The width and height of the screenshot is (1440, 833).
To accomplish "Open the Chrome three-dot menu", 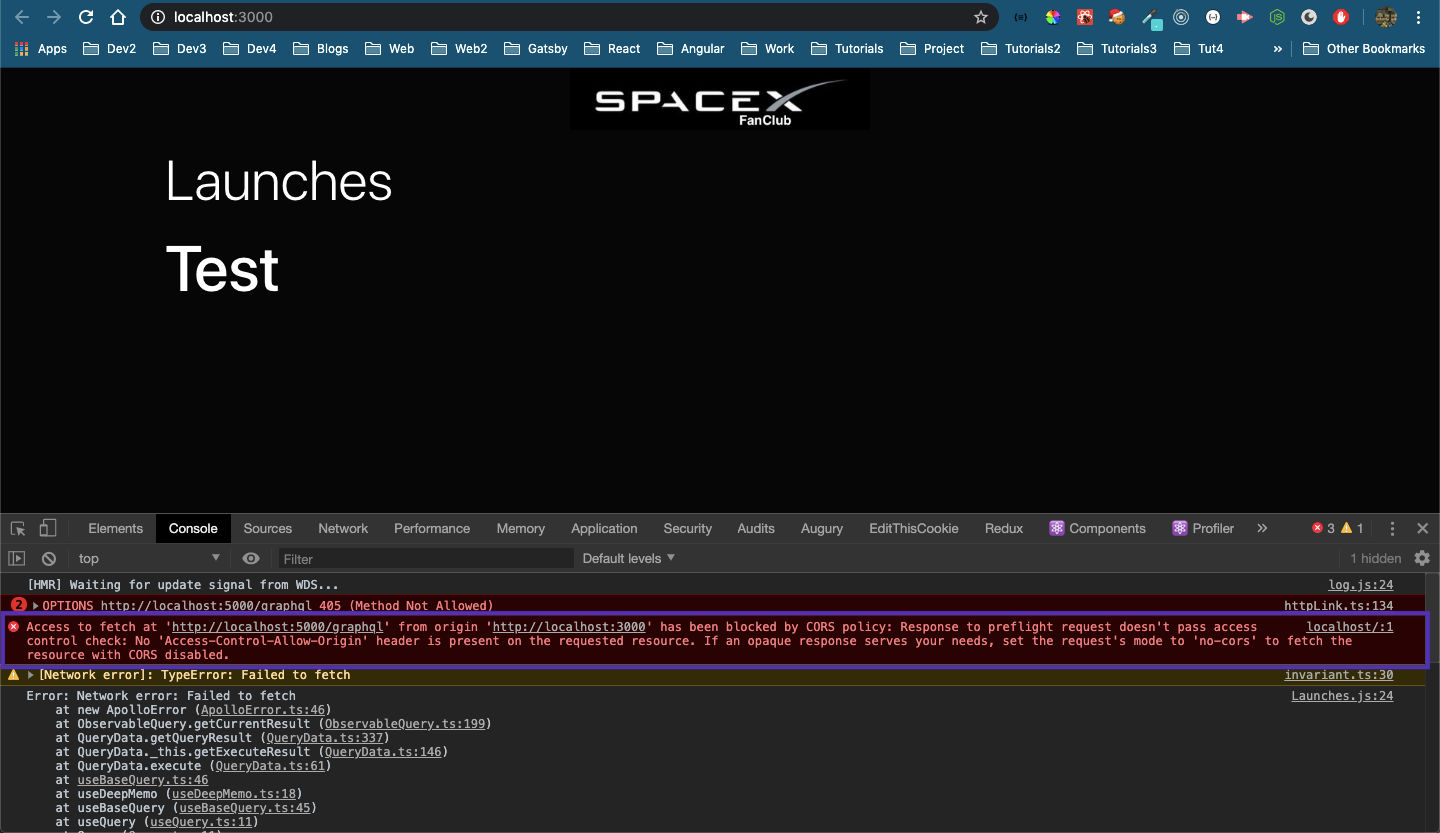I will tap(1419, 17).
